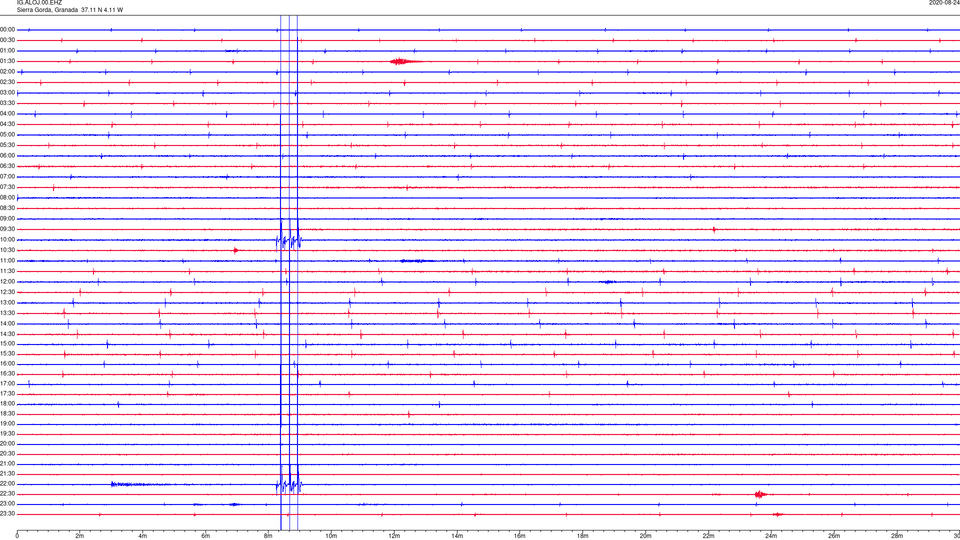Select the 19:30 trace time label
The height and width of the screenshot is (540, 960).
point(7,433)
